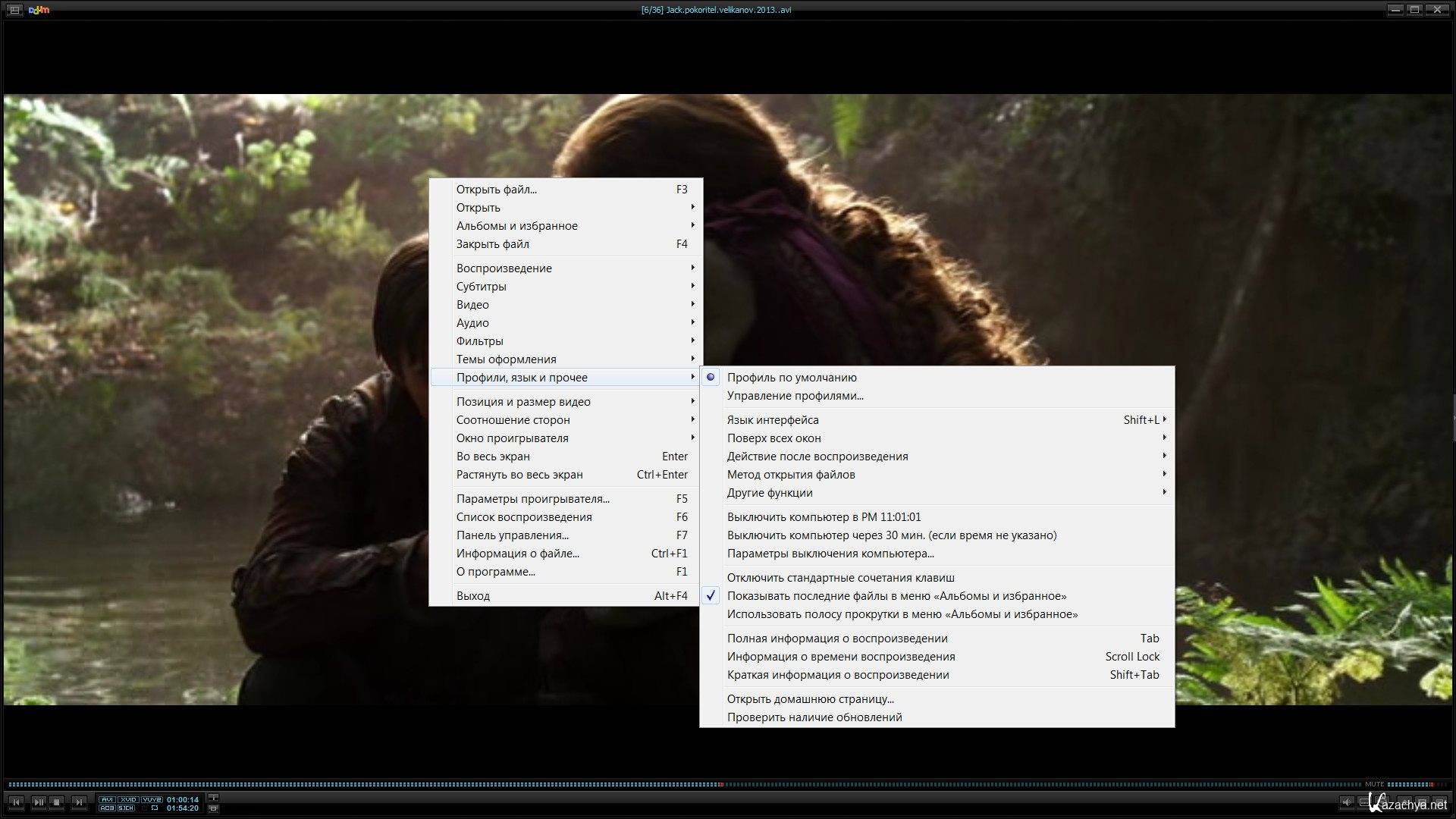Toggle play/pause playback button
Viewport: 1456px width, 819px height.
[x=39, y=802]
